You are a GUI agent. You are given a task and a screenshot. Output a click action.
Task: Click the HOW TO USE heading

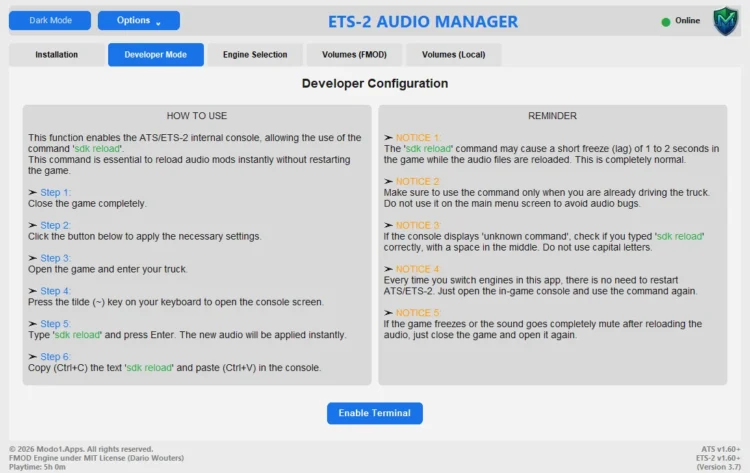[x=197, y=116]
